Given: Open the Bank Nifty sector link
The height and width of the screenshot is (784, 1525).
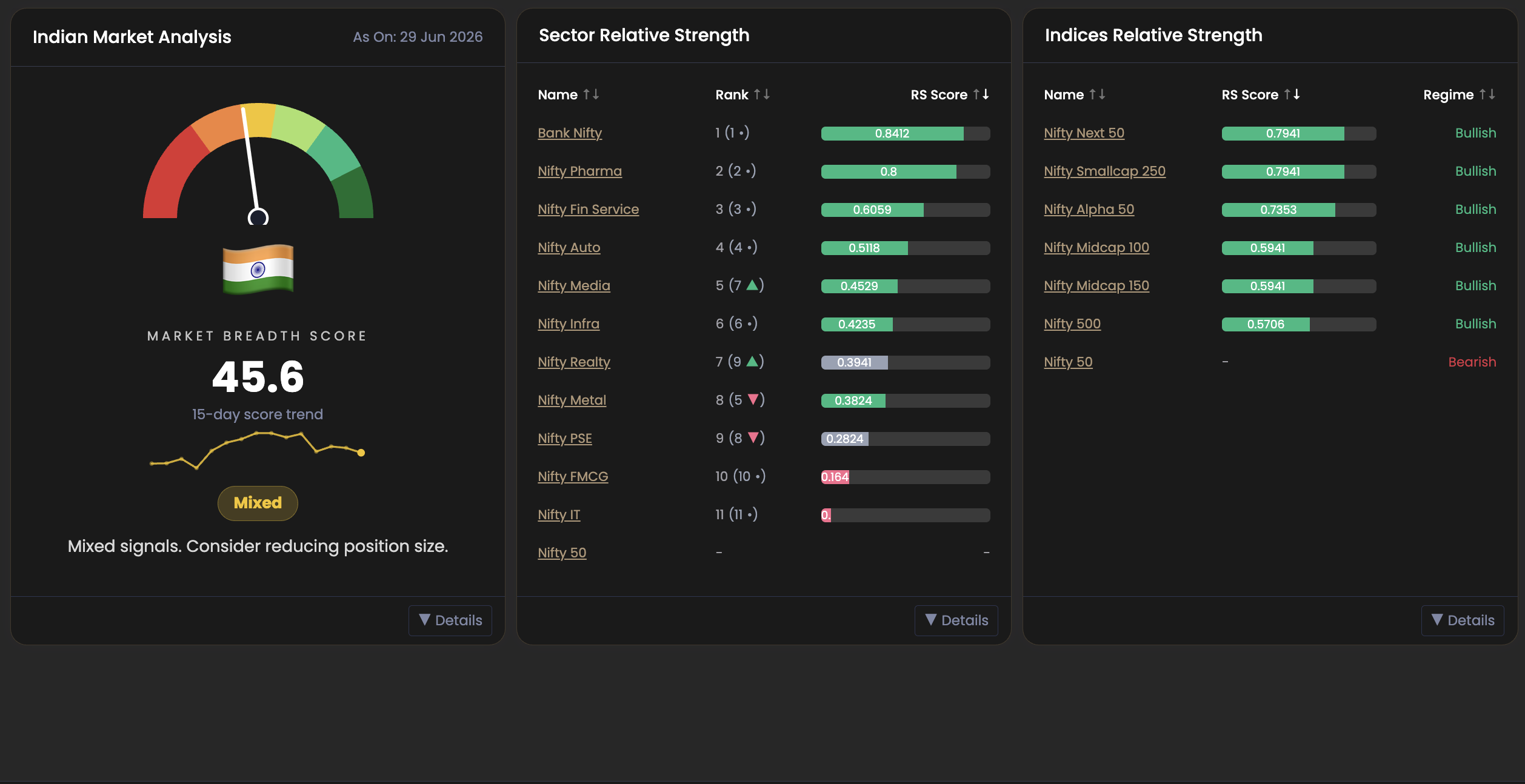Looking at the screenshot, I should click(570, 133).
